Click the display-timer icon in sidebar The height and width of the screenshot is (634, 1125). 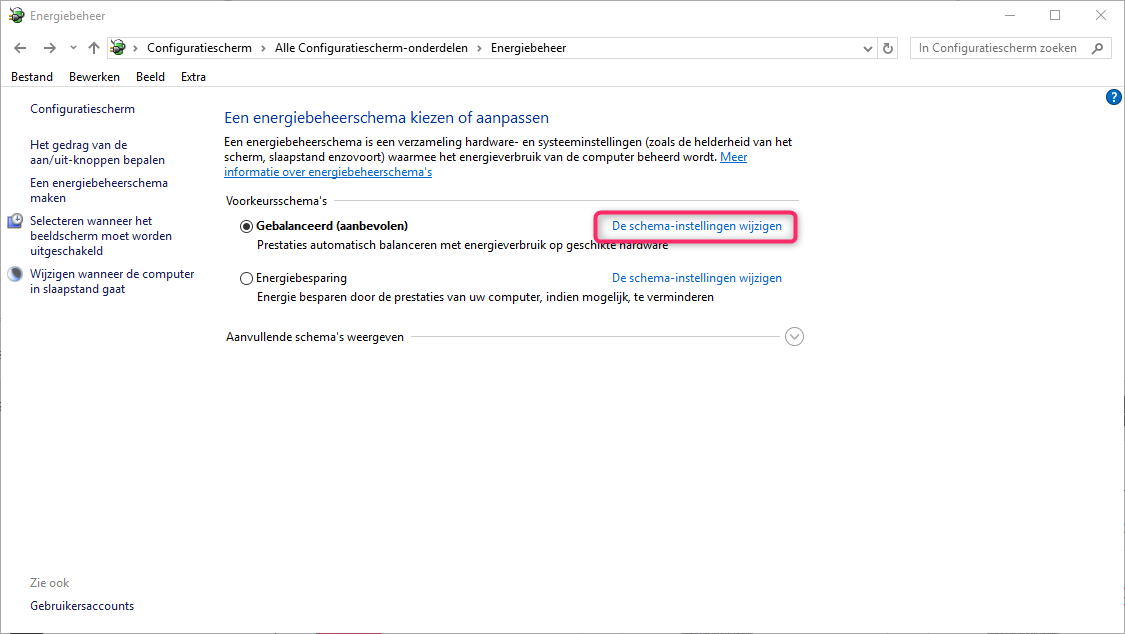[15, 221]
